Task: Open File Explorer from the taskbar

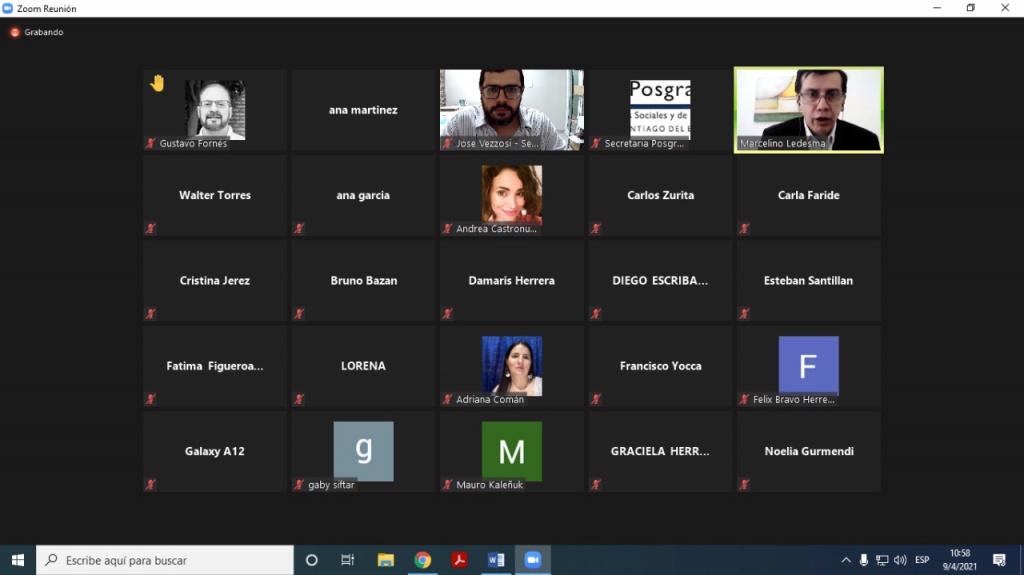Action: [x=386, y=560]
